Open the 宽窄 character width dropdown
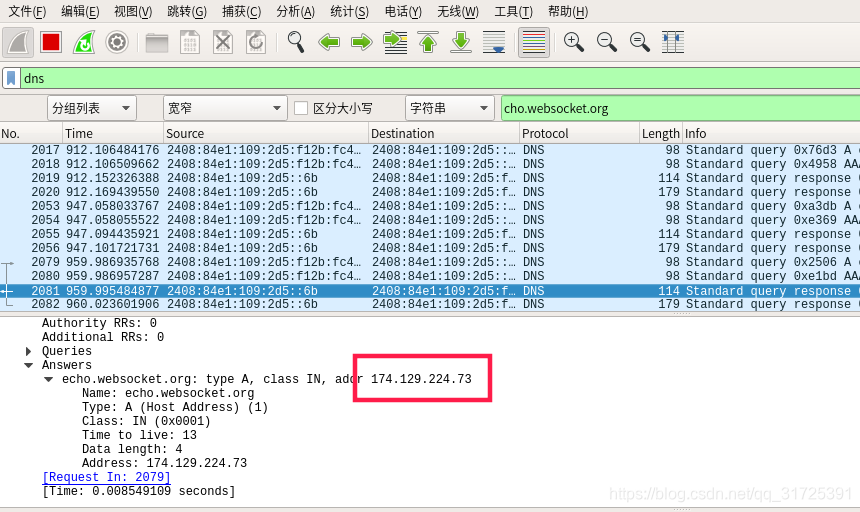This screenshot has width=860, height=512. coord(225,108)
